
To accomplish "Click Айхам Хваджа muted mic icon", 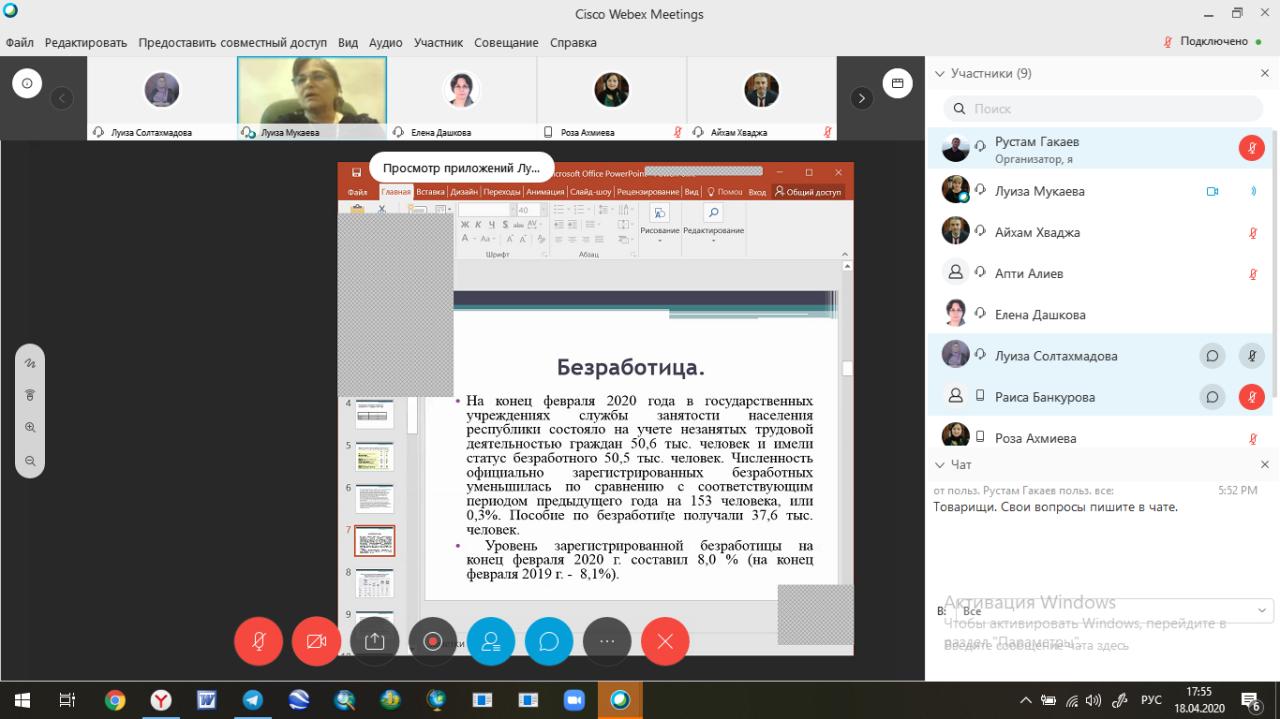I will [1252, 233].
